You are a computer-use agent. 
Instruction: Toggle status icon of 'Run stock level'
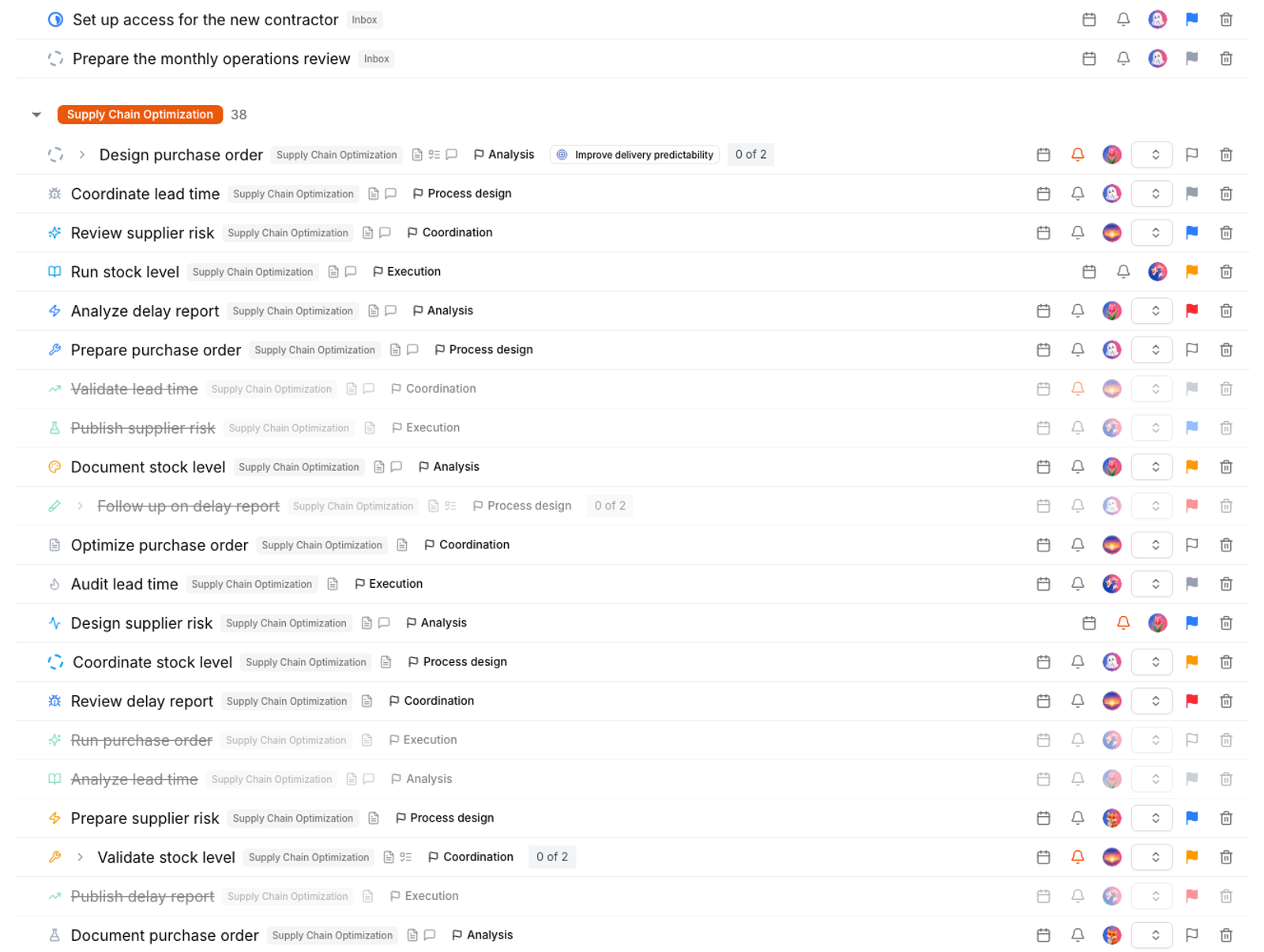(x=55, y=272)
